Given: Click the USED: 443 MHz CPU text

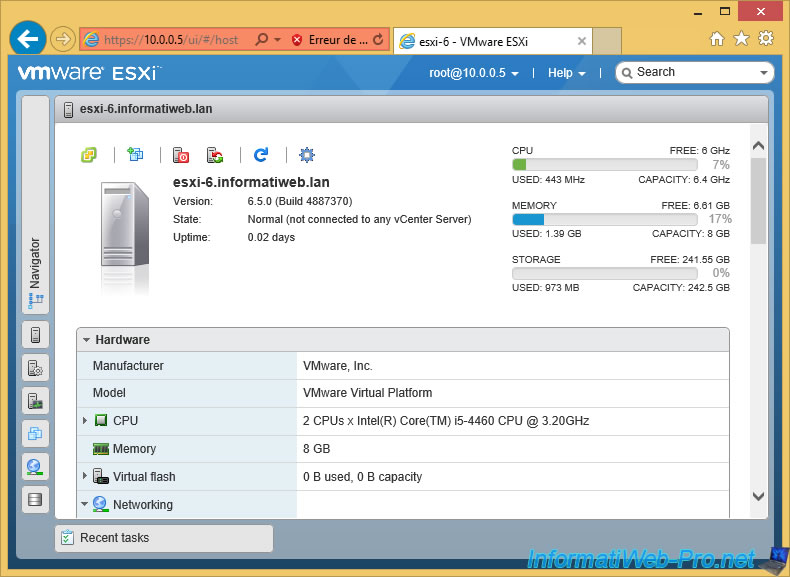Looking at the screenshot, I should [x=548, y=180].
